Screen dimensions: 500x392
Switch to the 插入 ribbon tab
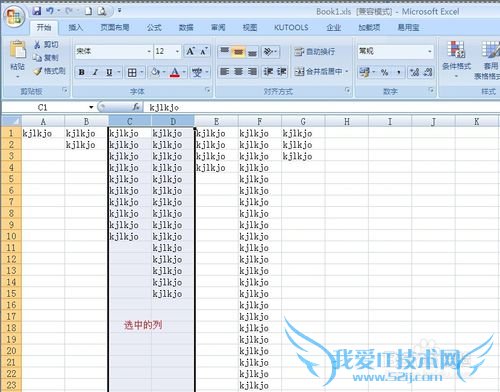76,28
